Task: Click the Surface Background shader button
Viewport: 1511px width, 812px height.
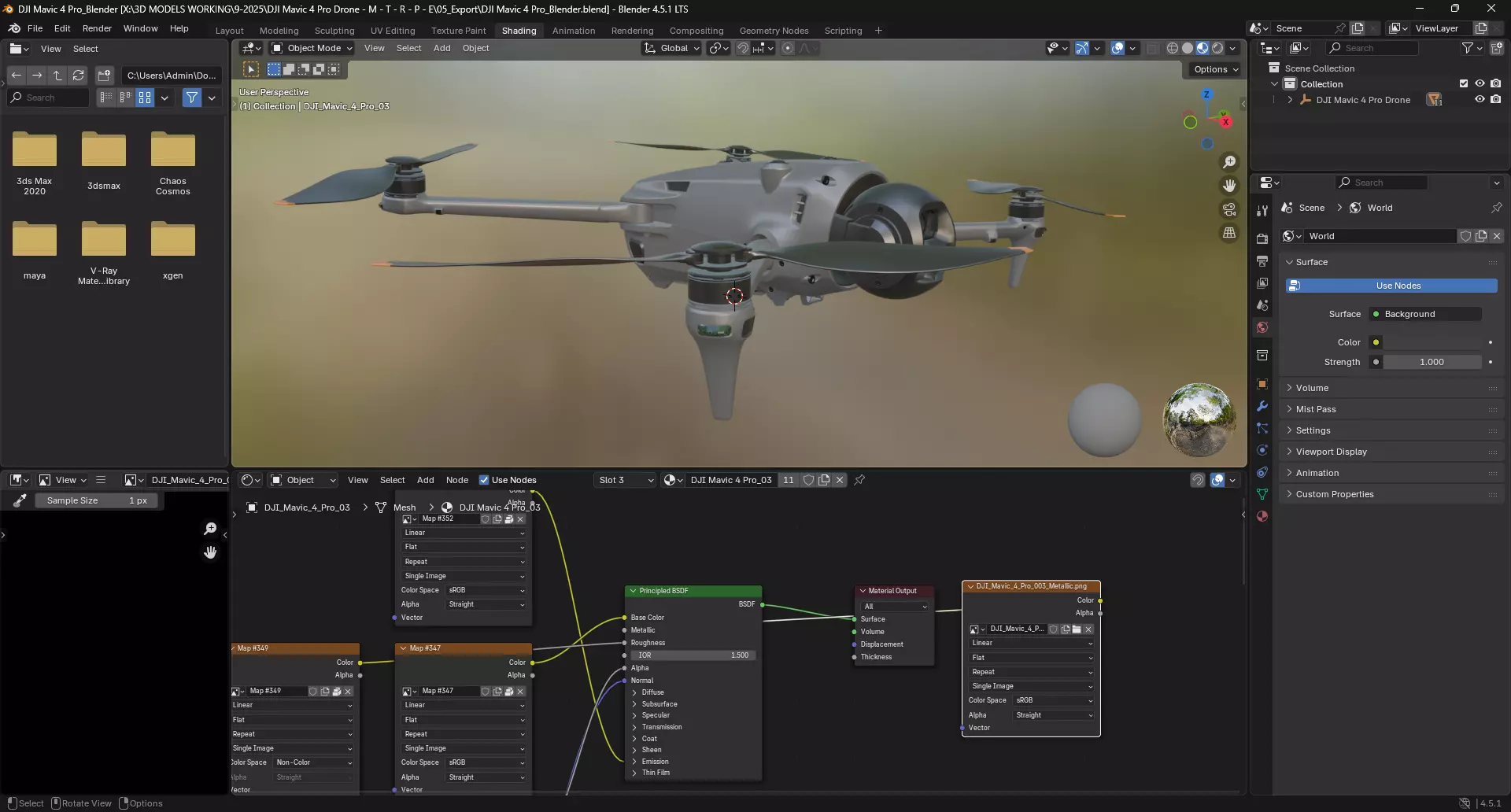Action: 1424,314
